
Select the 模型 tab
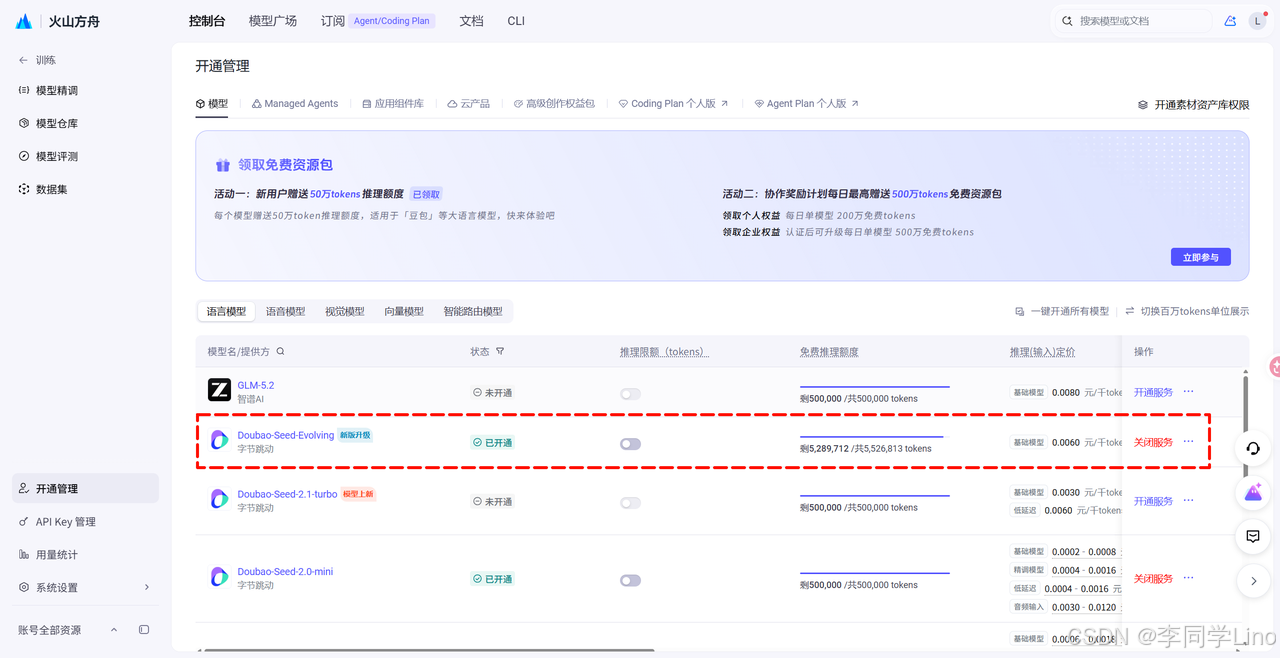(211, 104)
